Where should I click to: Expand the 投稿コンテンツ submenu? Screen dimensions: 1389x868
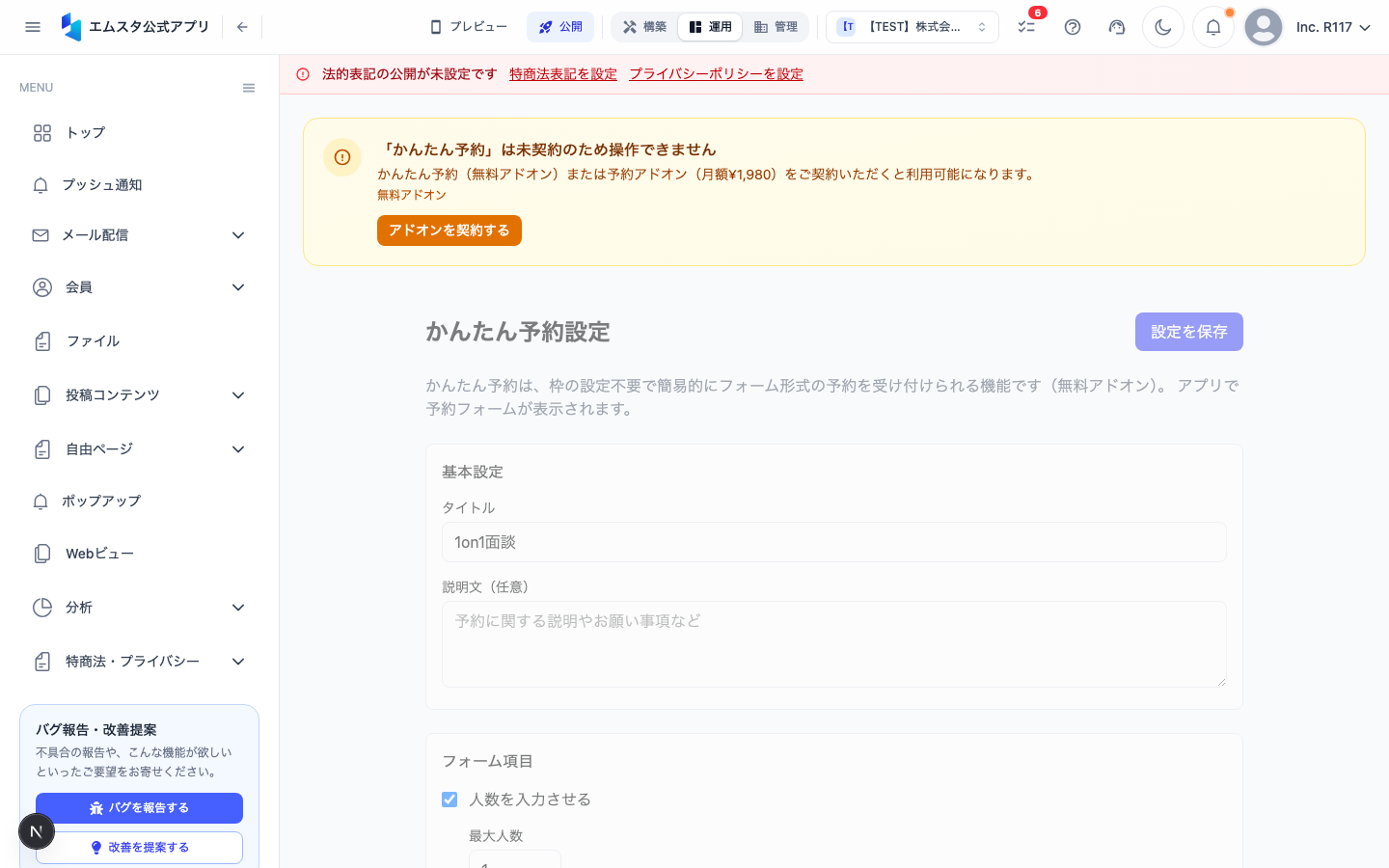tap(139, 395)
